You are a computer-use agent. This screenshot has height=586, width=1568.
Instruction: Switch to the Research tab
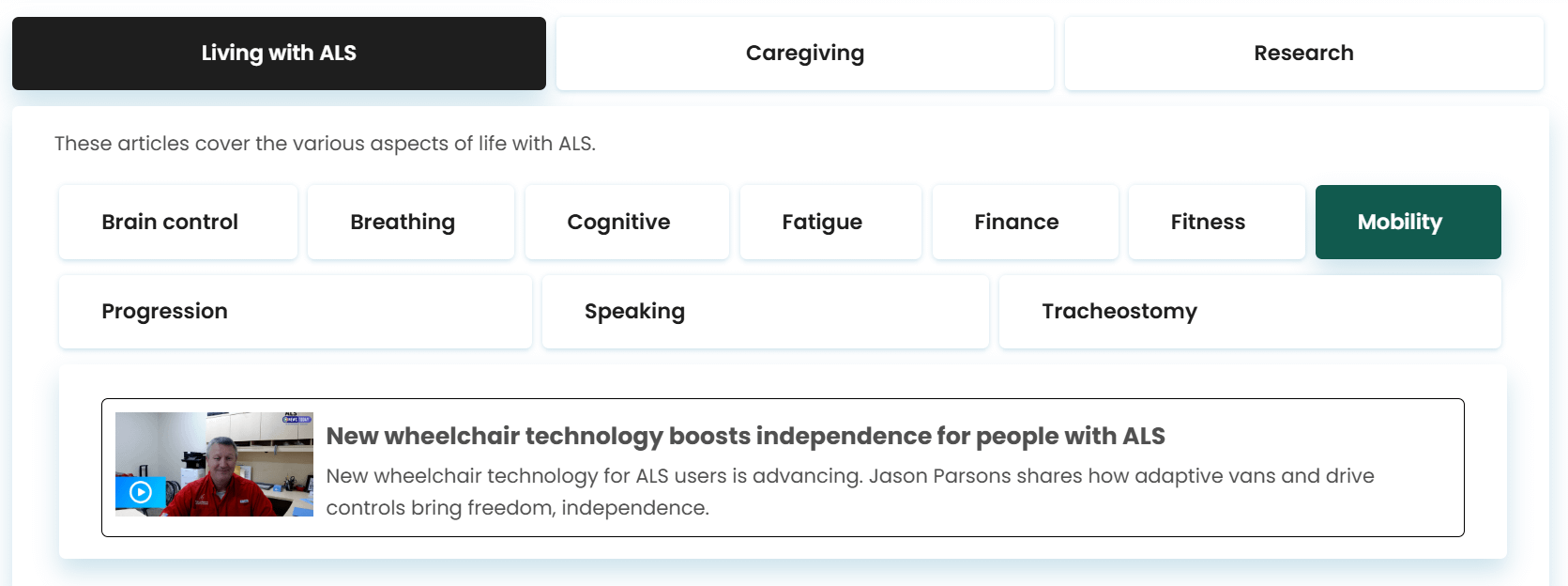tap(1303, 53)
